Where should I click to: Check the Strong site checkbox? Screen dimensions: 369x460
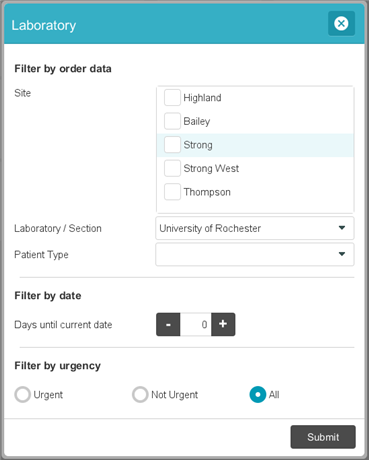click(x=172, y=145)
